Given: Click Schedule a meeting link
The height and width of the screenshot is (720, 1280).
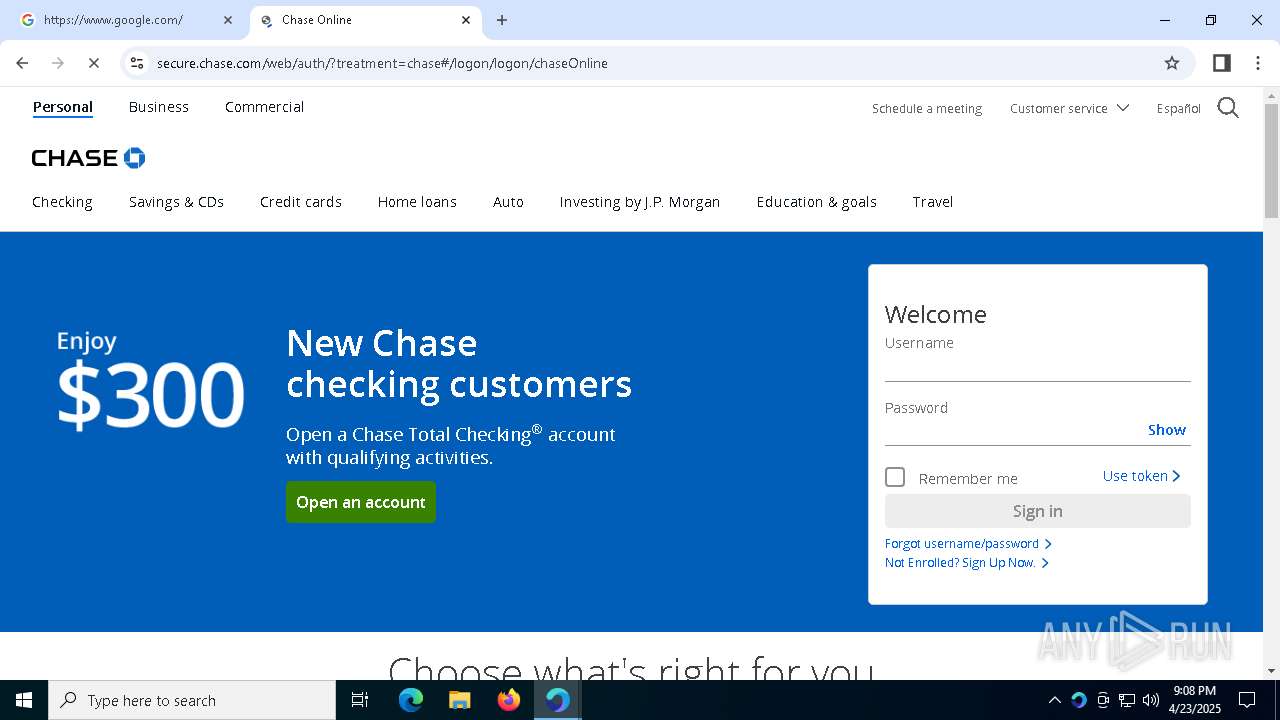Looking at the screenshot, I should (927, 109).
